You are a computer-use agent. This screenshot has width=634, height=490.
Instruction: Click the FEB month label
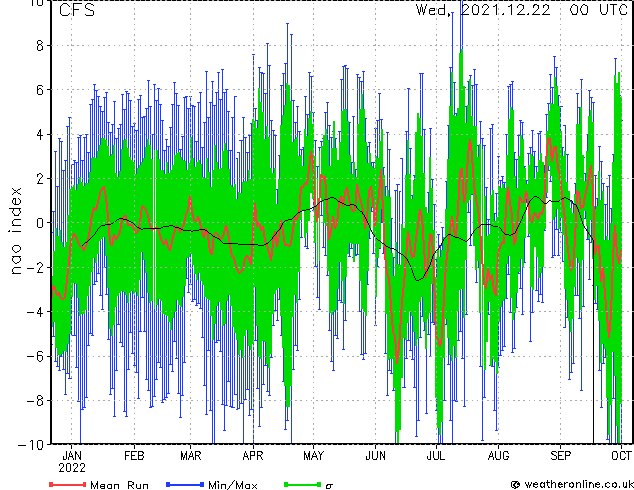pyautogui.click(x=134, y=456)
